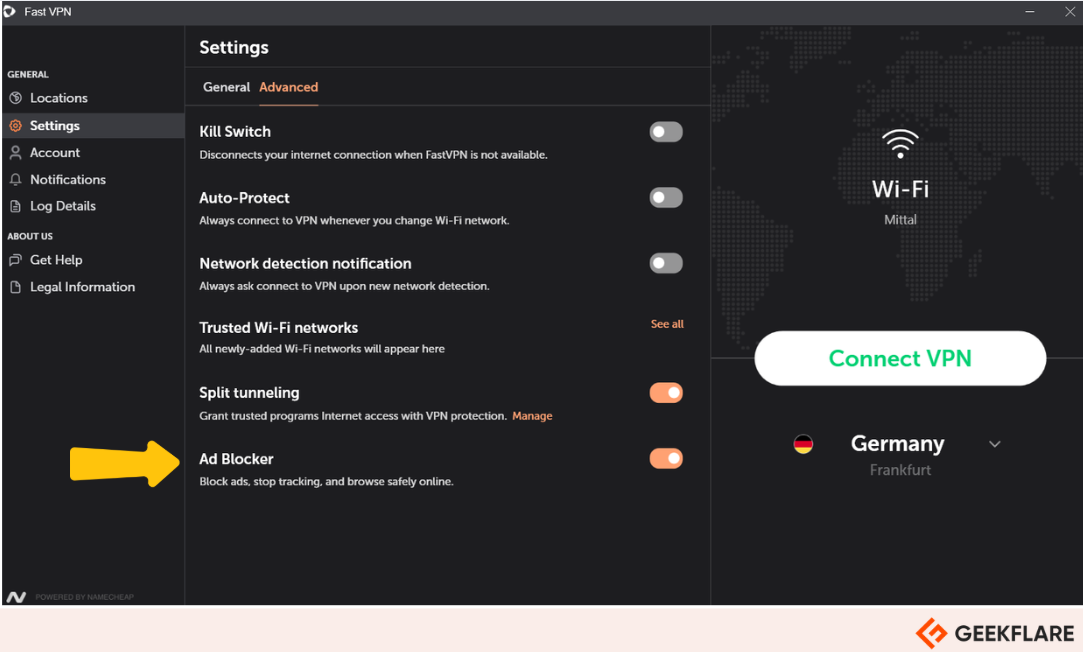See all Trusted Wi-Fi networks

click(667, 324)
